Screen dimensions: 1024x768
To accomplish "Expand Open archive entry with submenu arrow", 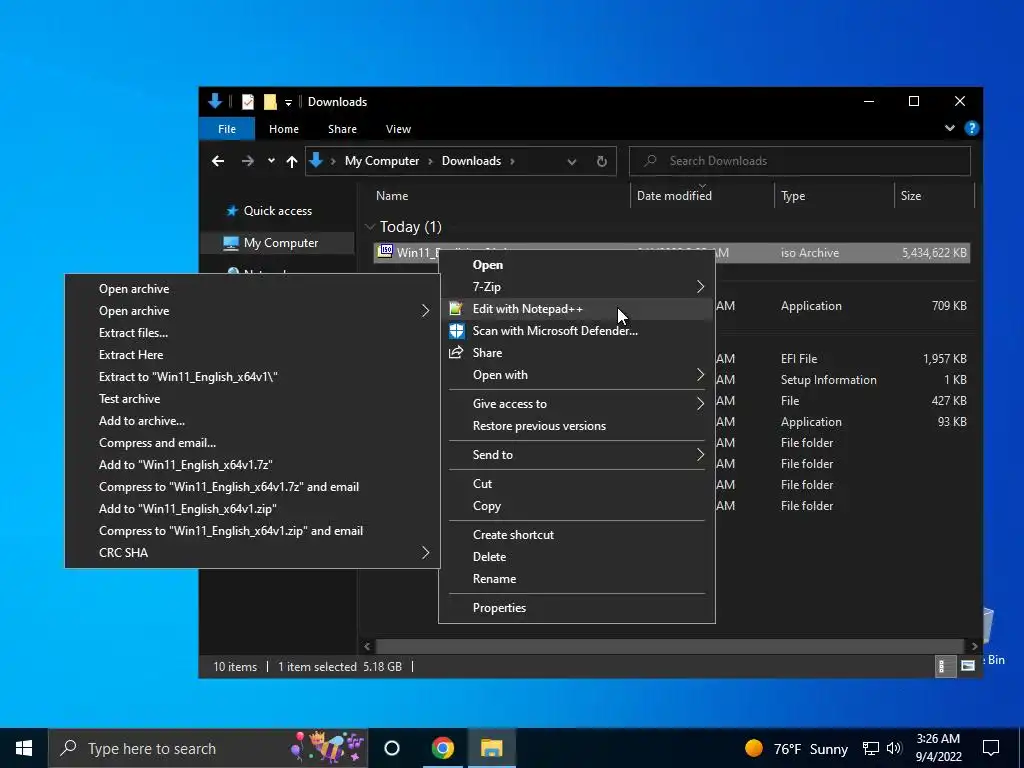I will (425, 311).
